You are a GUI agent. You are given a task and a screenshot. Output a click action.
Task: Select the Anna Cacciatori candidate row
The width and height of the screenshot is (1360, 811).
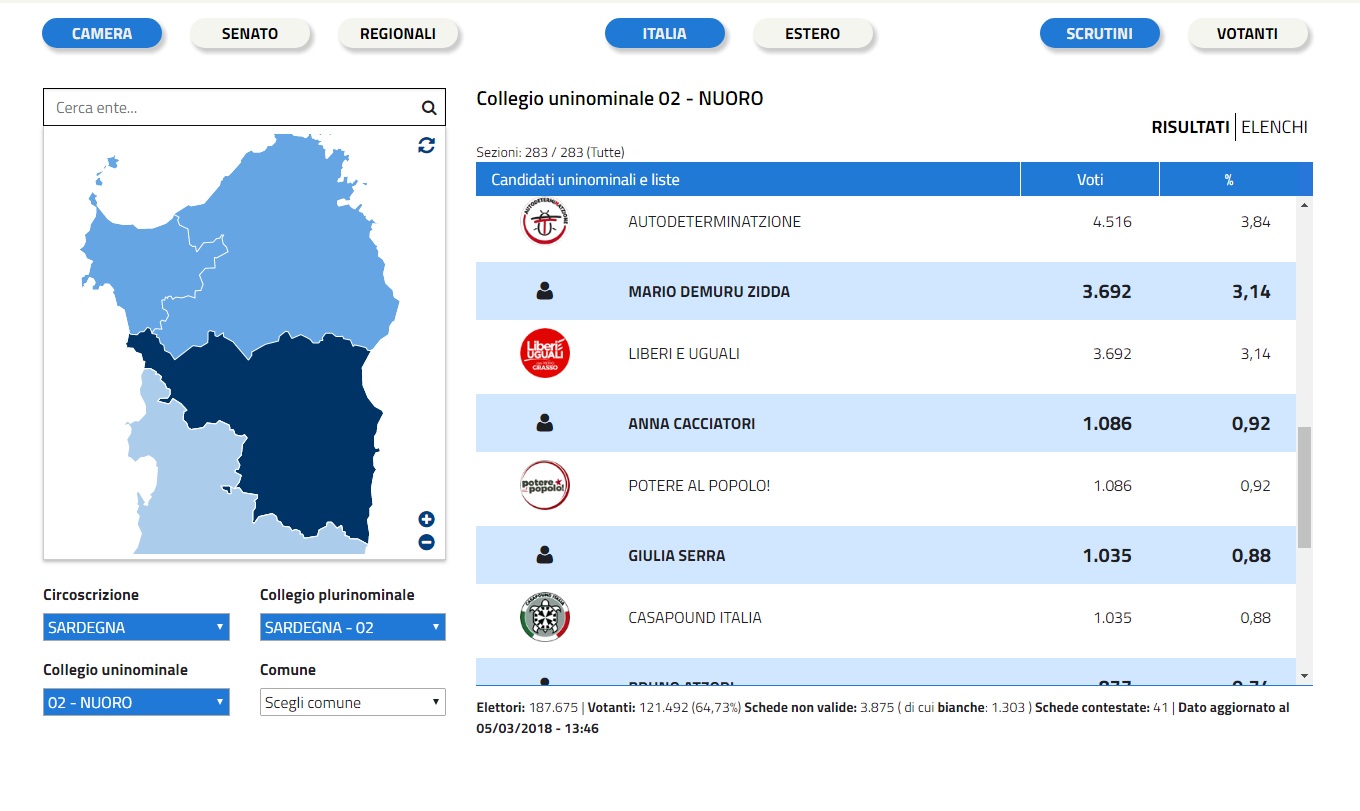click(886, 423)
